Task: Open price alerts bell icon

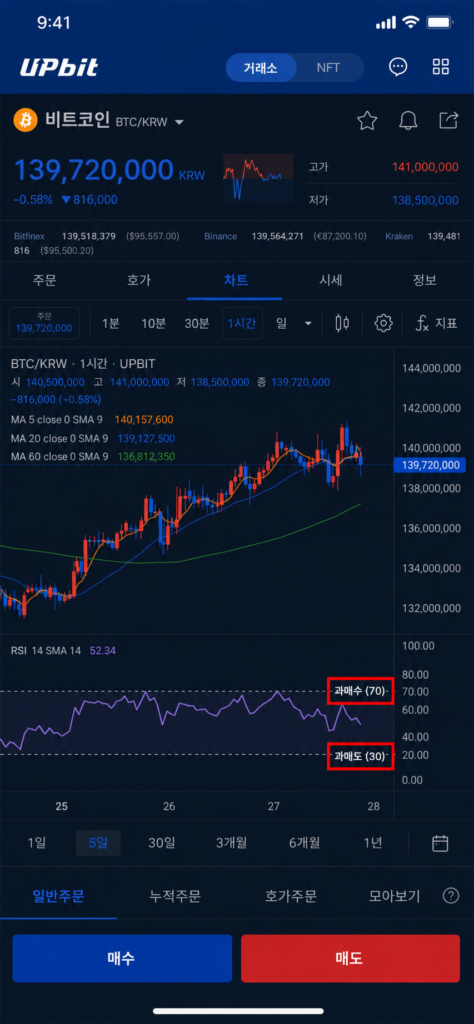Action: 408,120
